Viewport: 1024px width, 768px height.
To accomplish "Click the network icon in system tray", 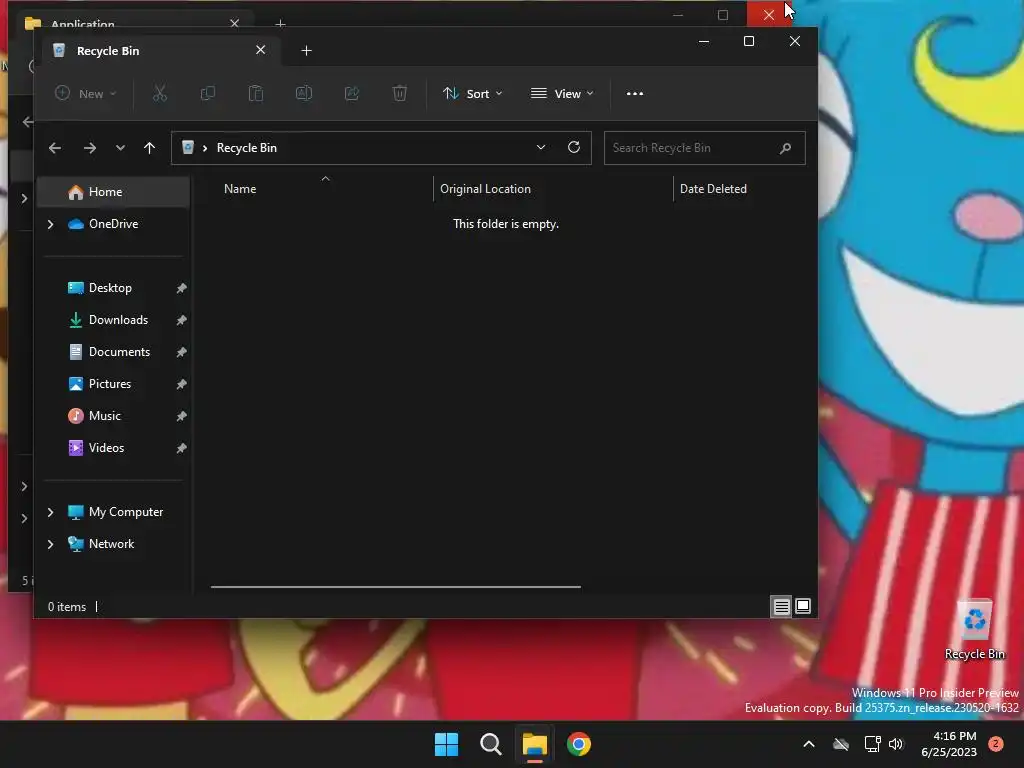I will tap(872, 744).
